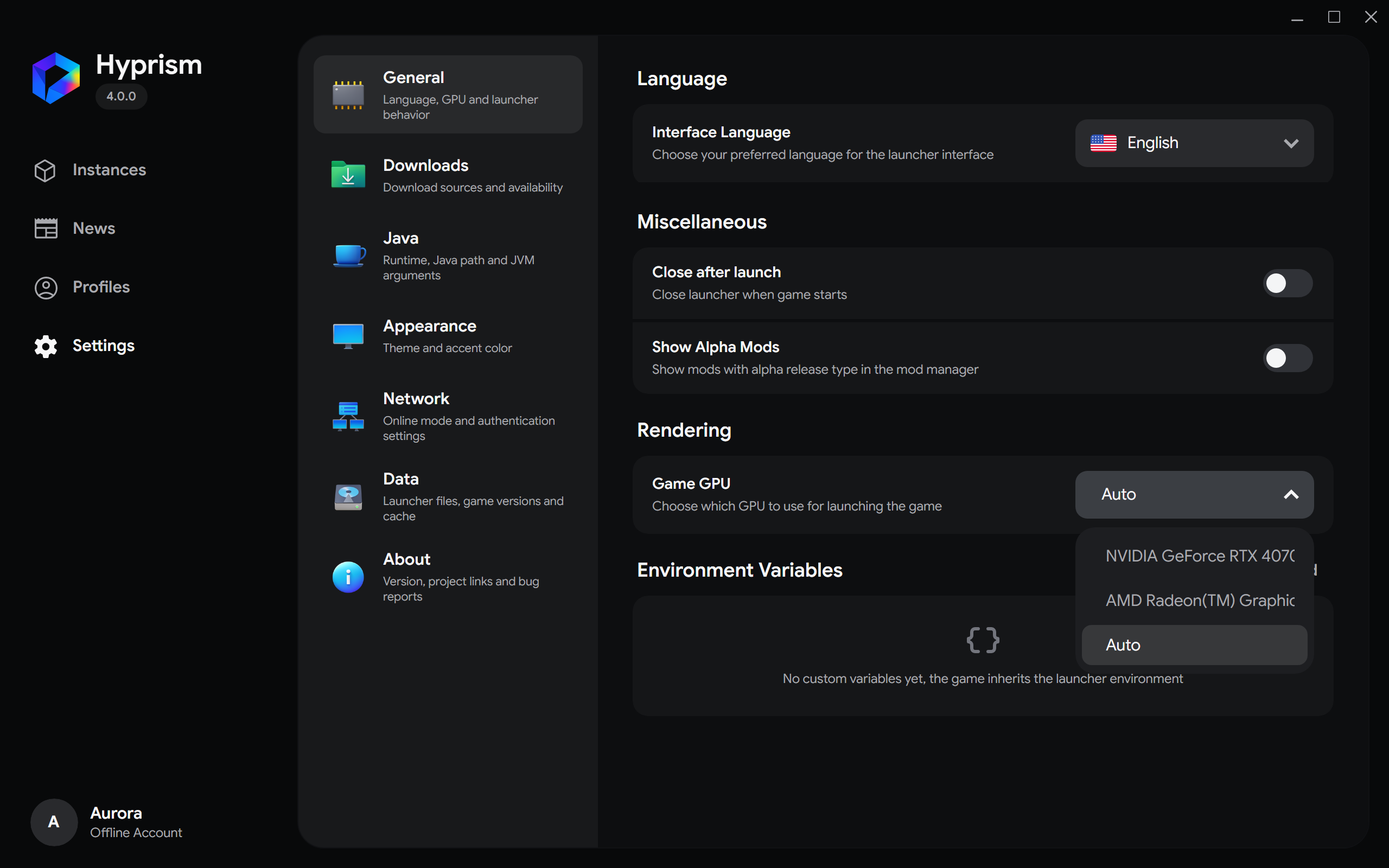The image size is (1389, 868).
Task: Open the Interface Language English dropdown
Action: [x=1194, y=143]
